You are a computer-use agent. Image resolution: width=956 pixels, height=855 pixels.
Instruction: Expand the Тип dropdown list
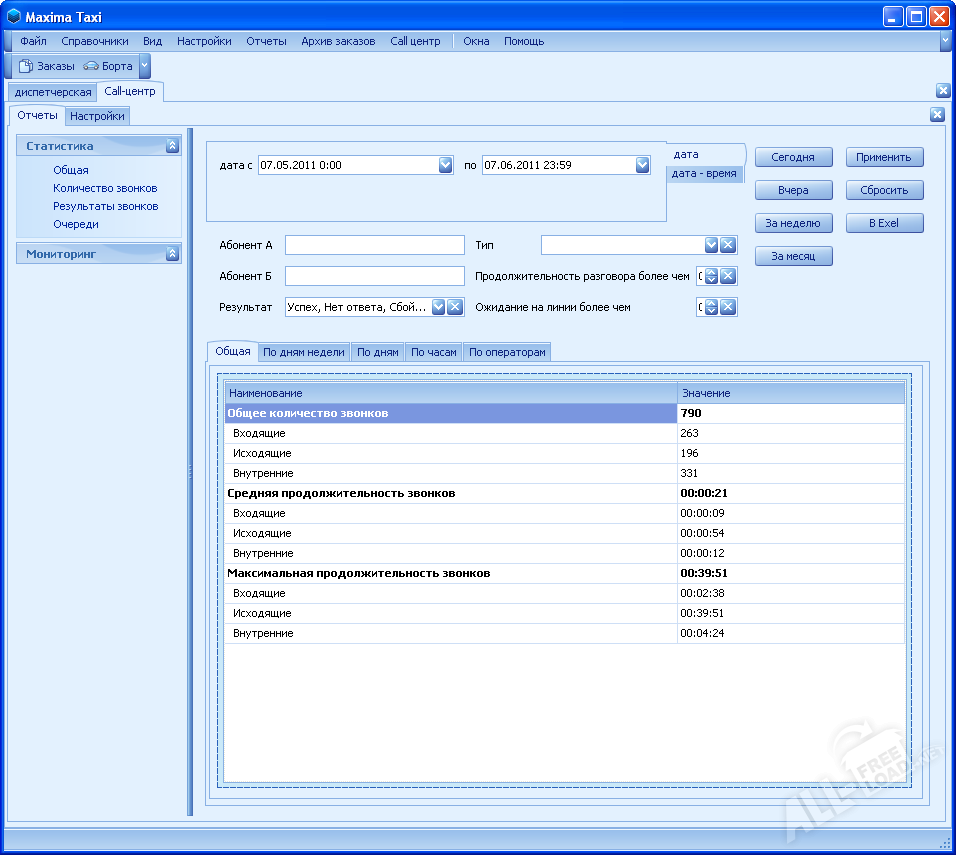point(711,245)
